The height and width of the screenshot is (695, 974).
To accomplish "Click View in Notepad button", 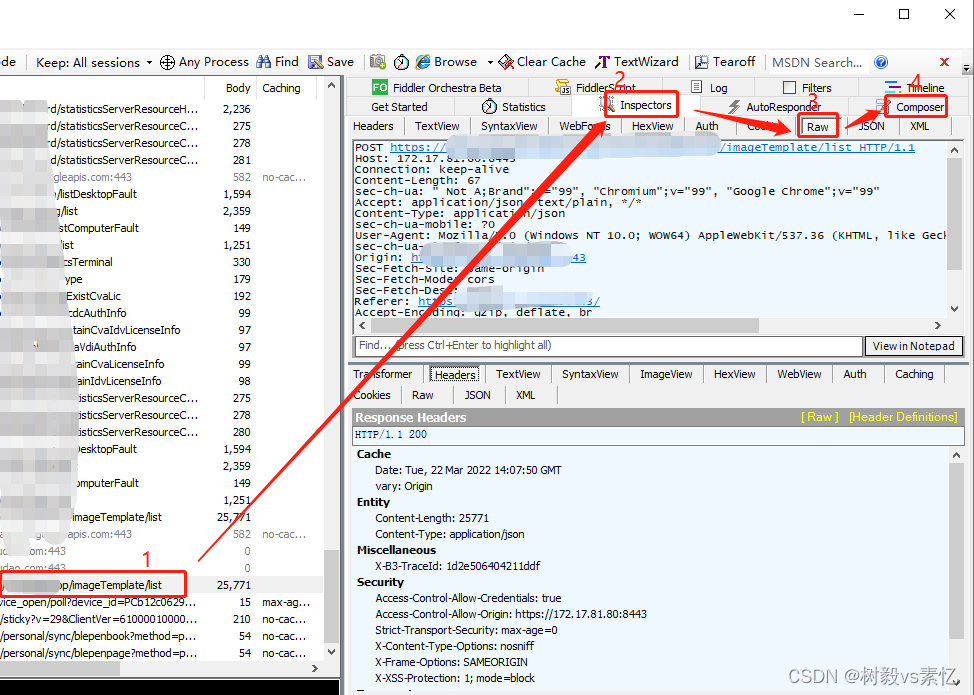I will pyautogui.click(x=913, y=346).
